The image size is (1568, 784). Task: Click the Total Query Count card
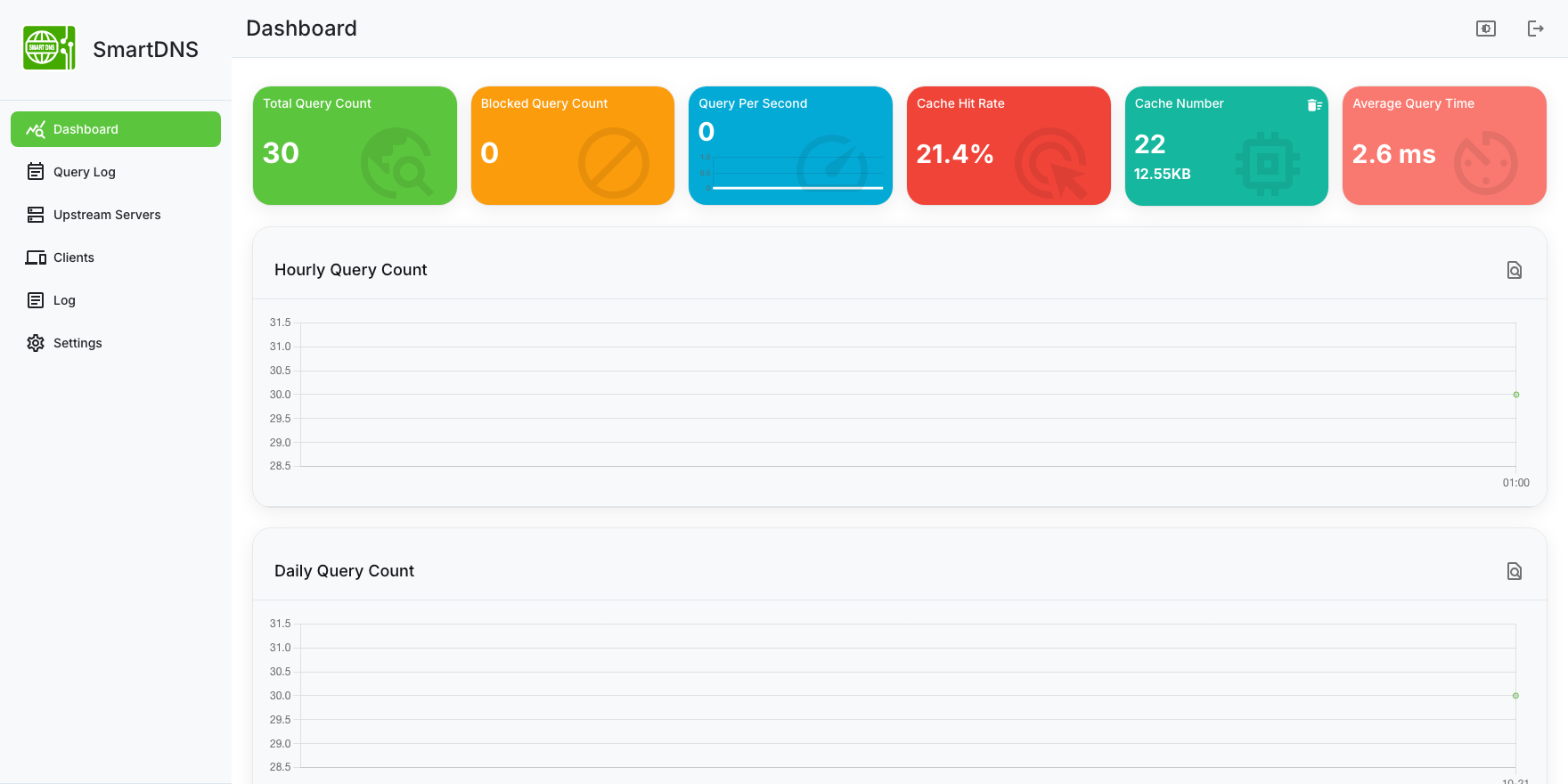coord(355,145)
